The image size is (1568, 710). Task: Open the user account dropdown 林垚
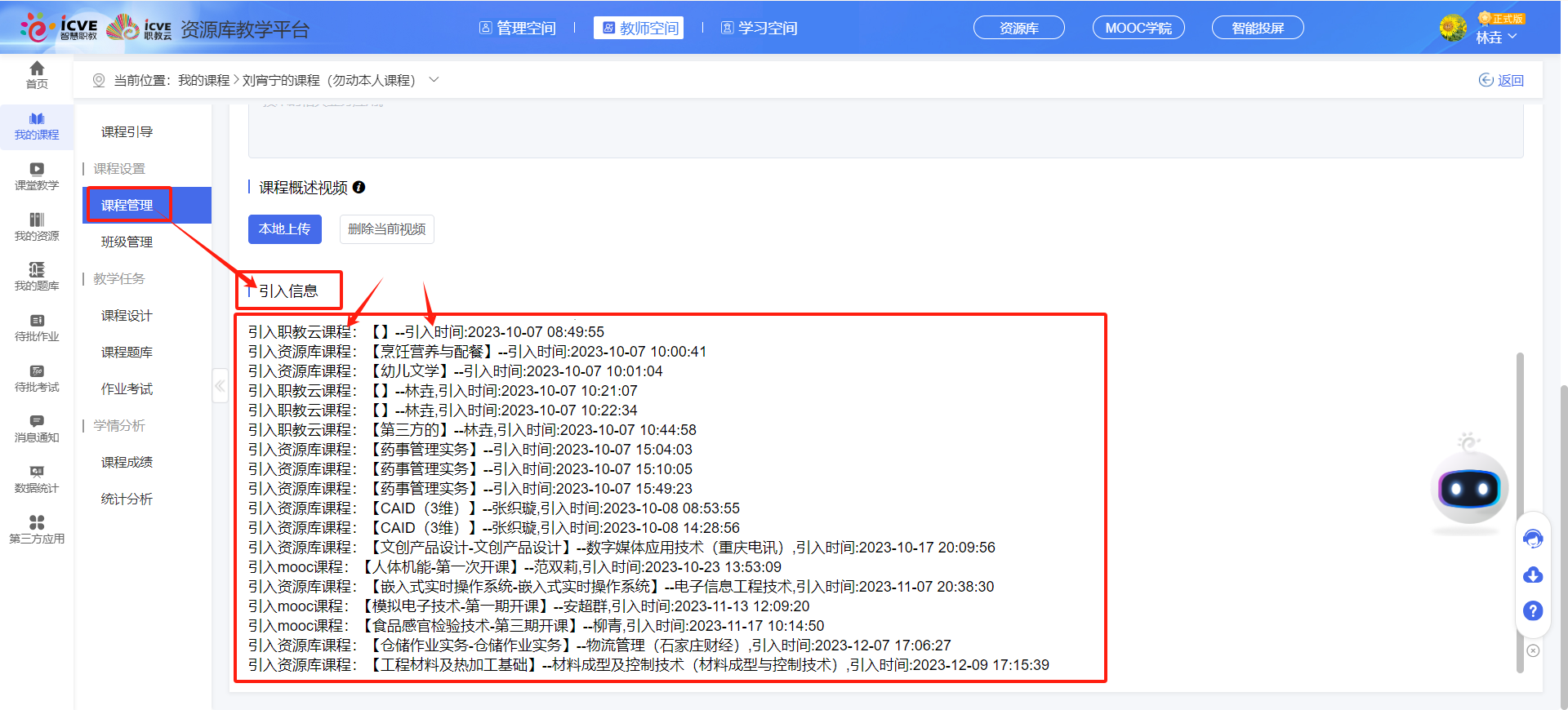click(x=1496, y=37)
